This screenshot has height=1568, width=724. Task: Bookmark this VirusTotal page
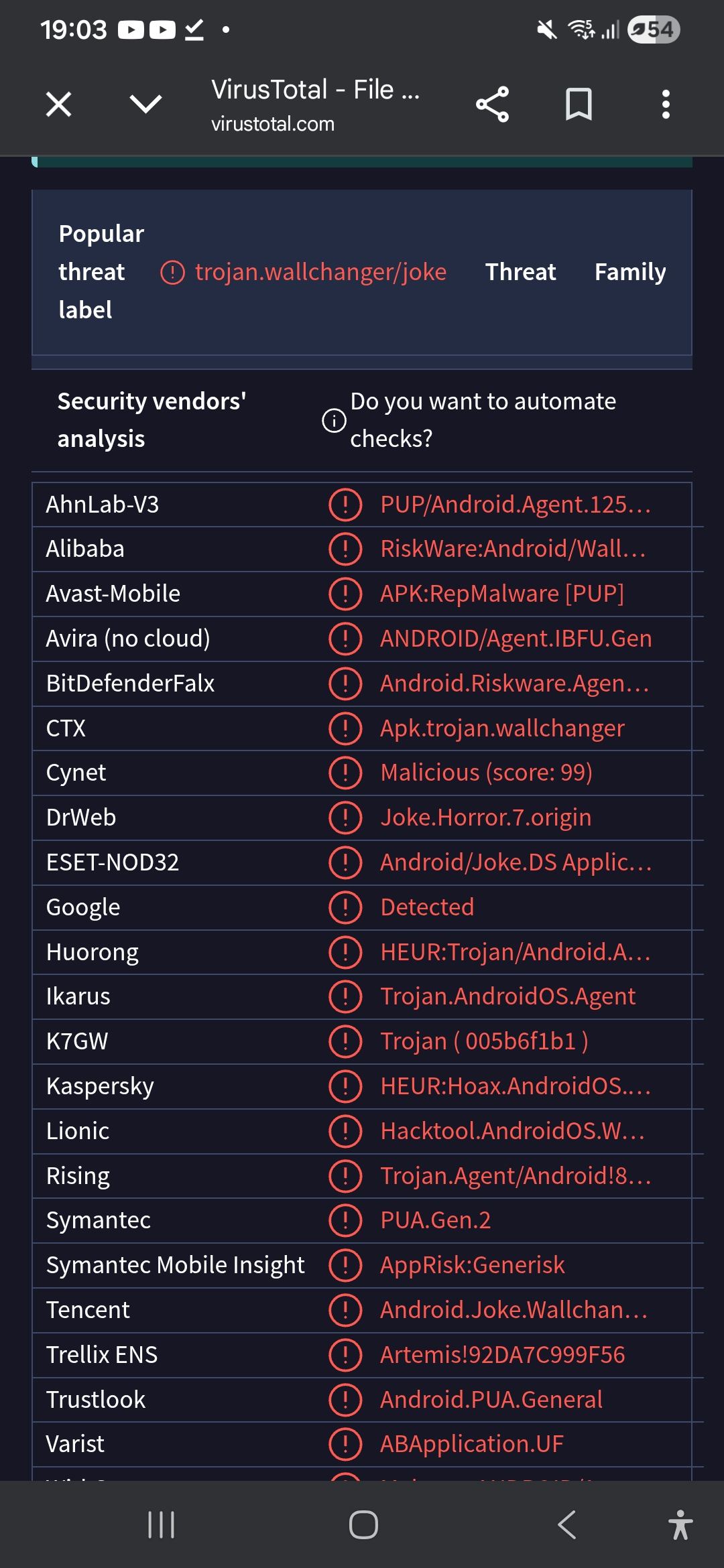point(579,105)
